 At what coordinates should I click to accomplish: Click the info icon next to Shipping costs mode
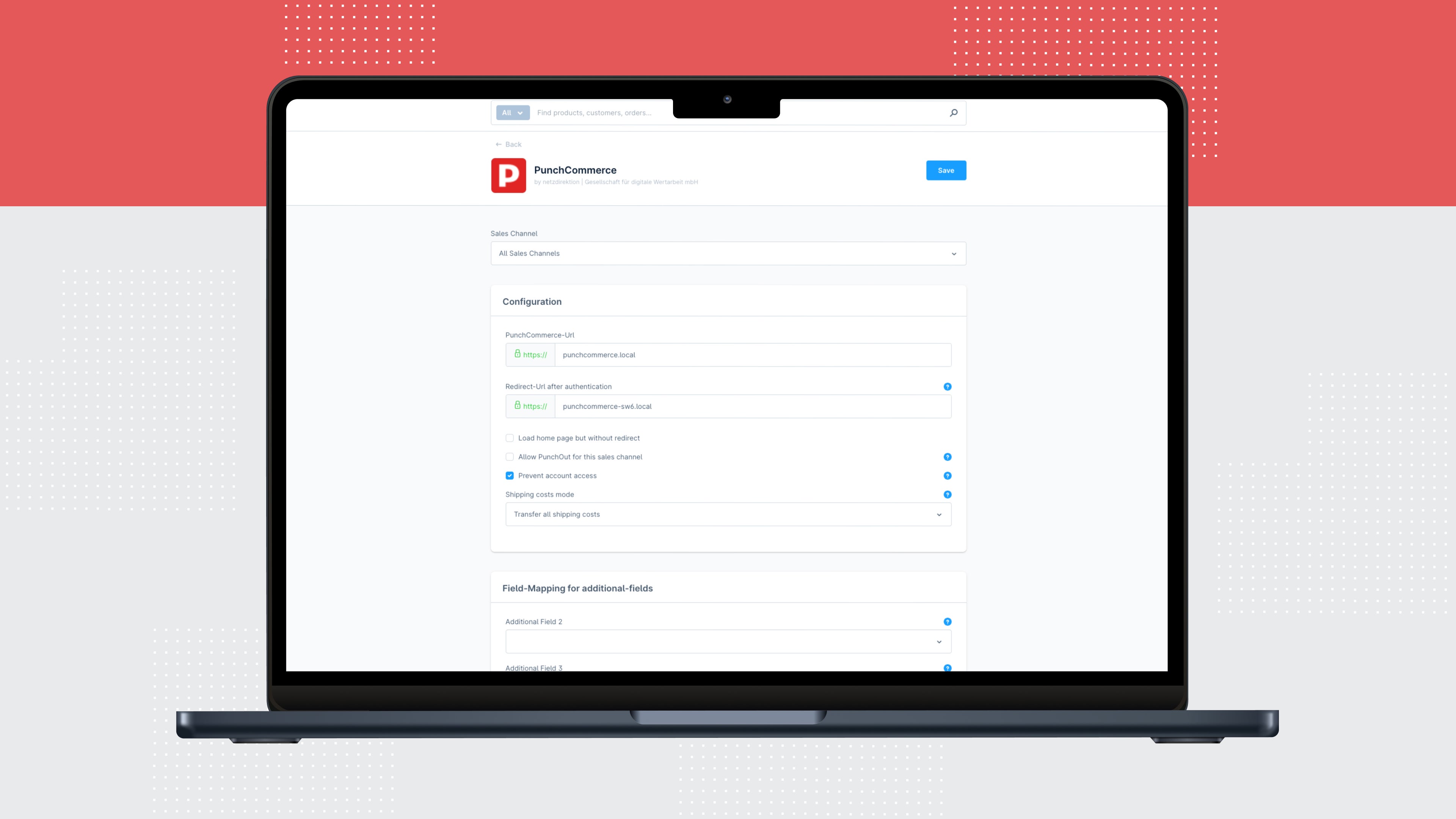coord(947,494)
